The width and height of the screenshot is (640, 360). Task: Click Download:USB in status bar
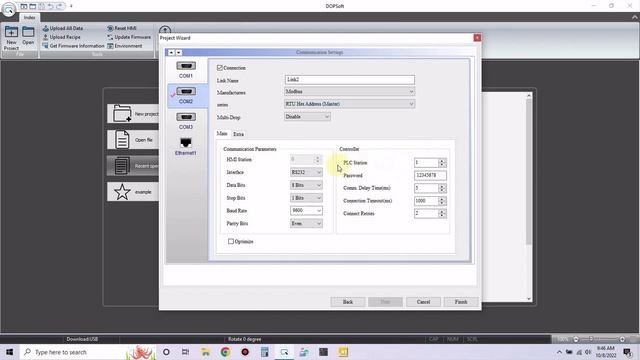(x=82, y=339)
